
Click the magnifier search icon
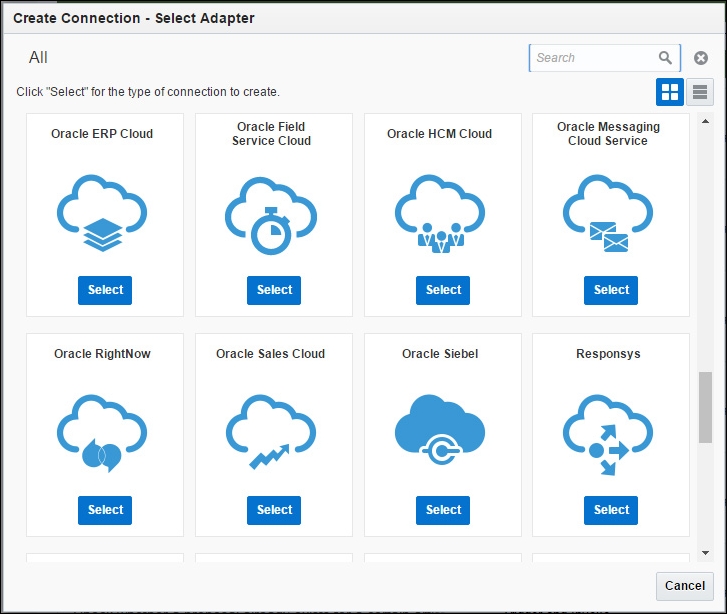coord(665,58)
